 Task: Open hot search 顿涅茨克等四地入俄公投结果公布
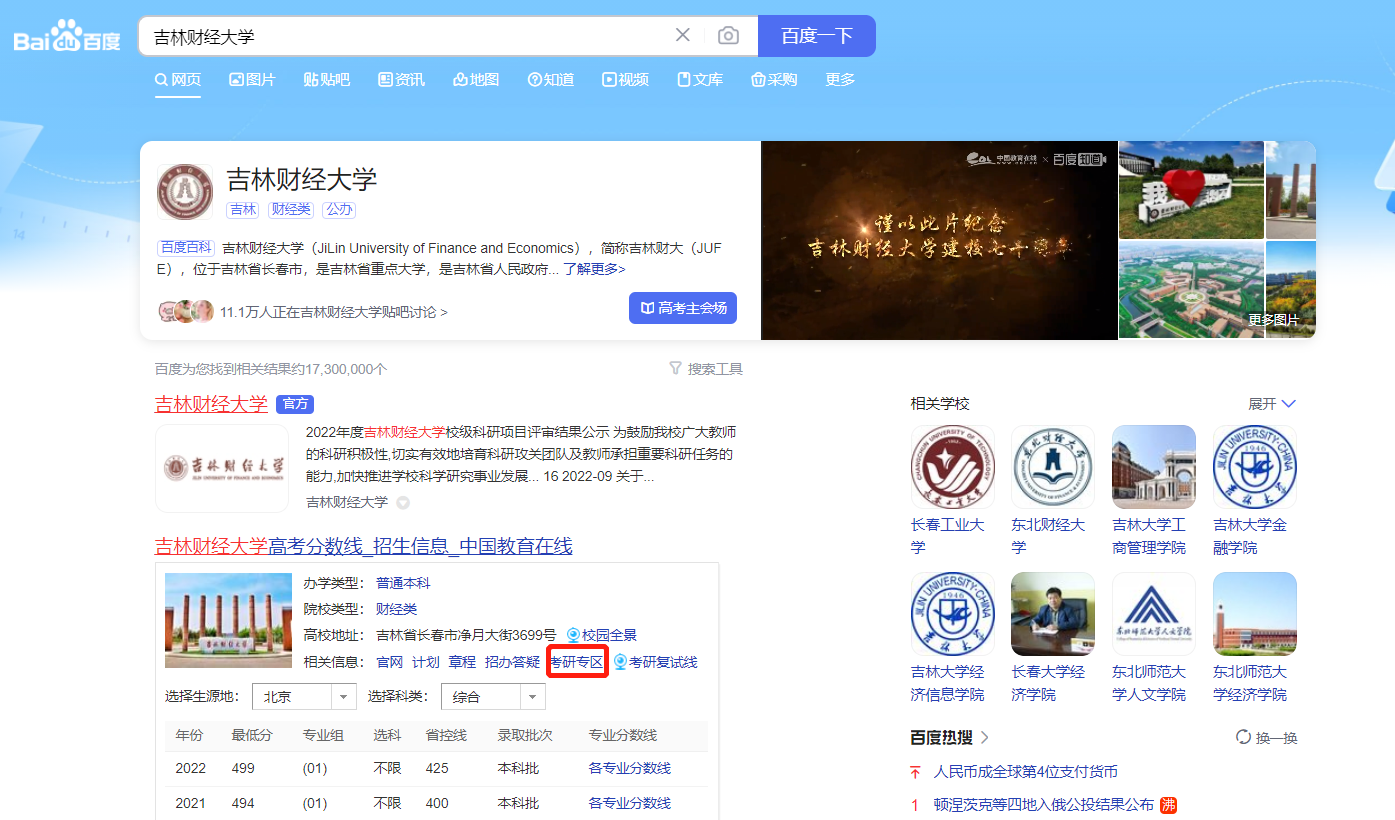click(x=1044, y=804)
